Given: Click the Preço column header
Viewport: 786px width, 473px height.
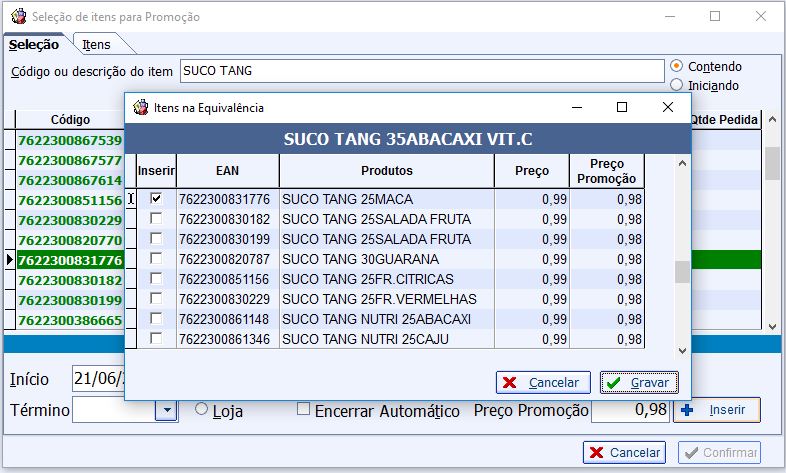Looking at the screenshot, I should 532,171.
